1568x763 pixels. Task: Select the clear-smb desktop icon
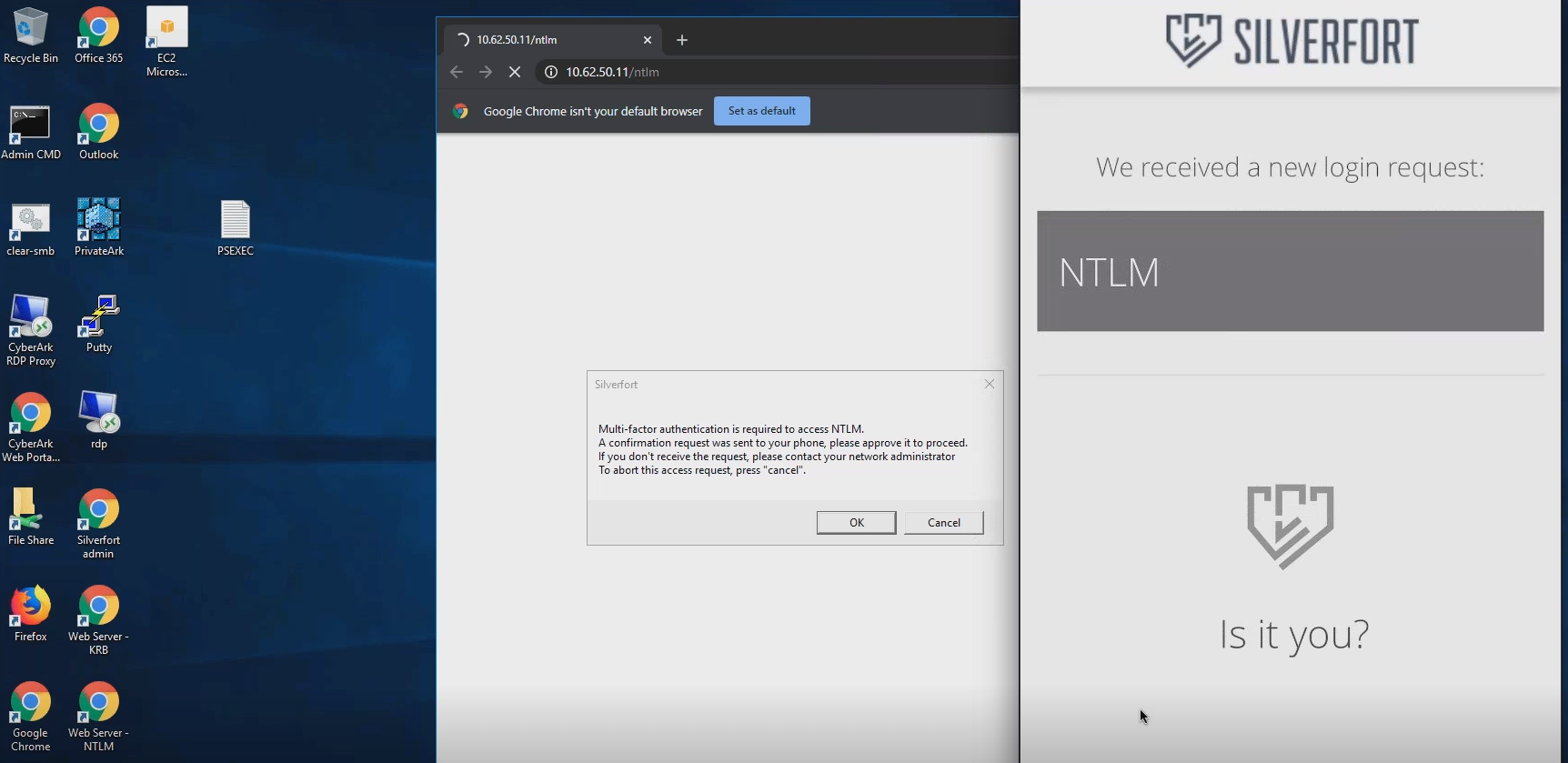[x=31, y=229]
